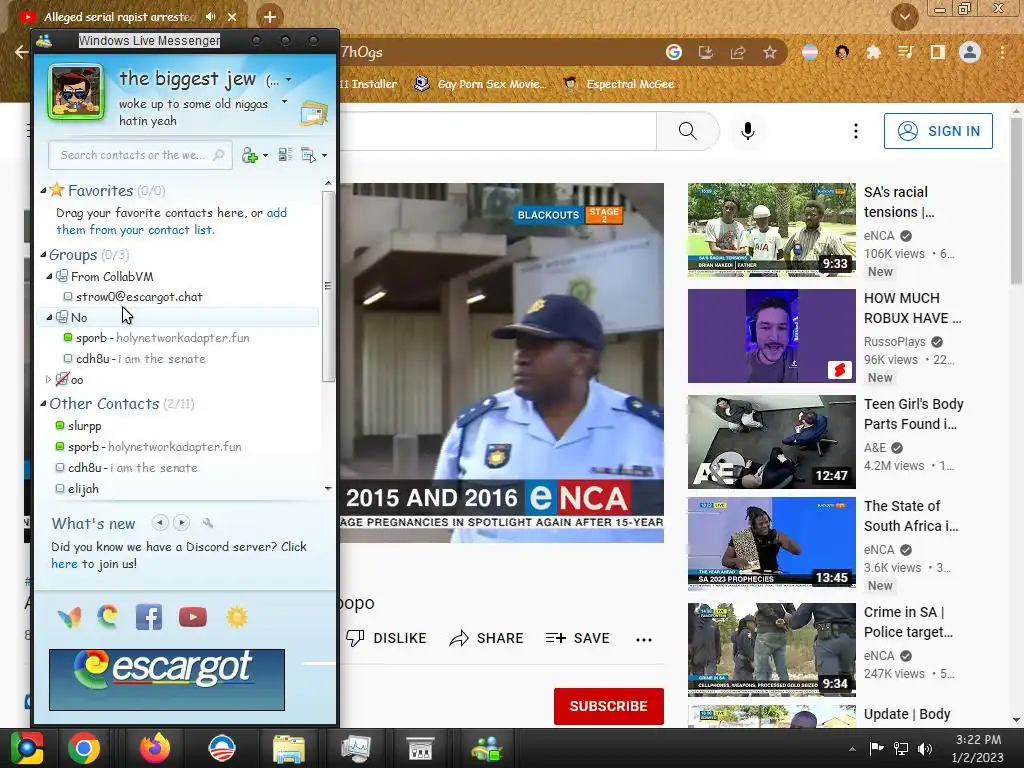Open the email inbox icon in Messenger
This screenshot has height=768, width=1024.
pyautogui.click(x=314, y=113)
